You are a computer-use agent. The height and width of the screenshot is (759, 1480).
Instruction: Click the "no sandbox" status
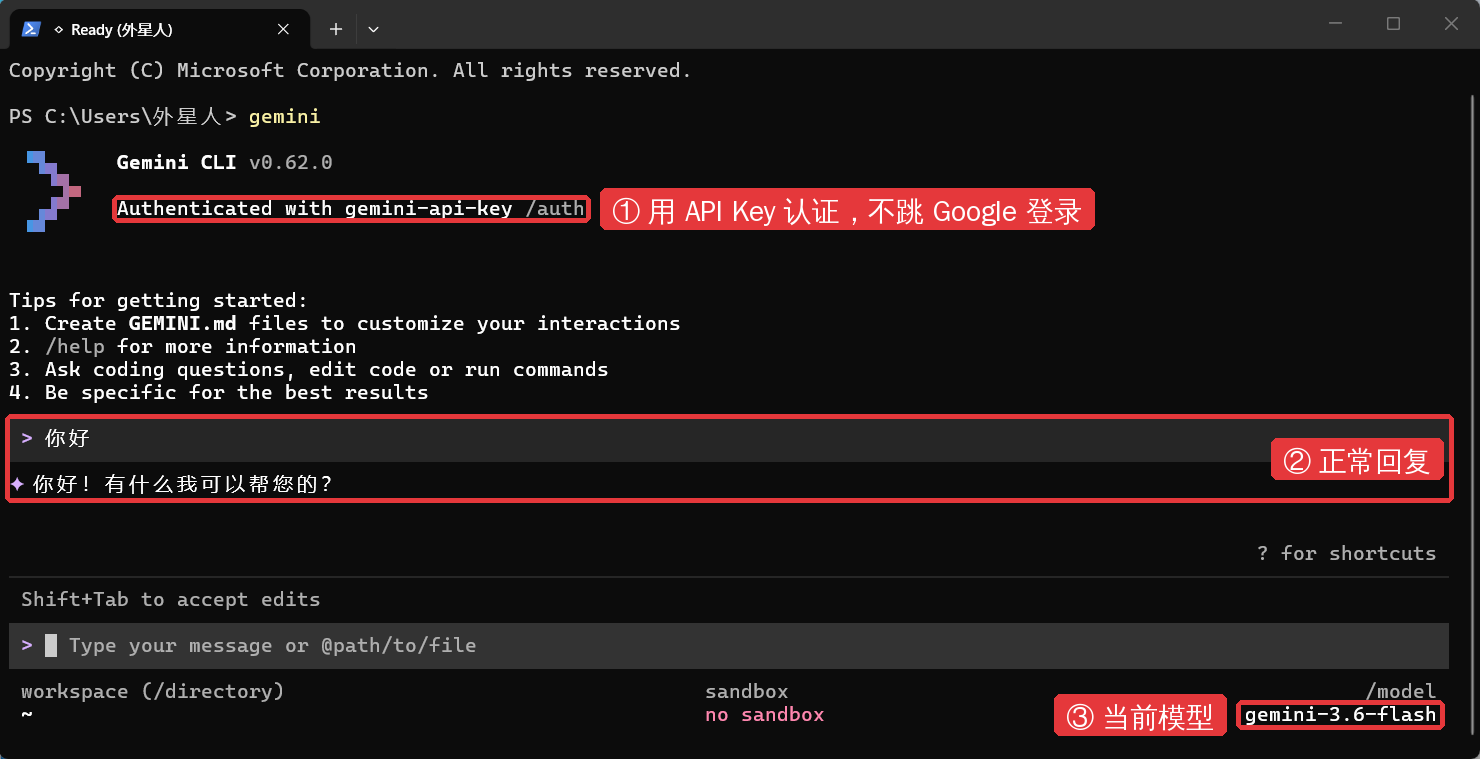point(765,714)
